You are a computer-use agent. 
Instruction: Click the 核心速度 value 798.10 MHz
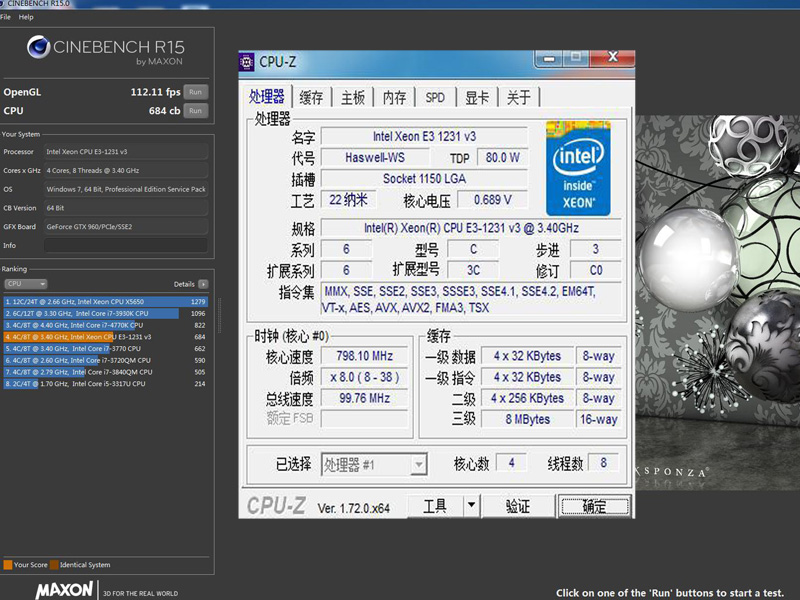tap(364, 356)
